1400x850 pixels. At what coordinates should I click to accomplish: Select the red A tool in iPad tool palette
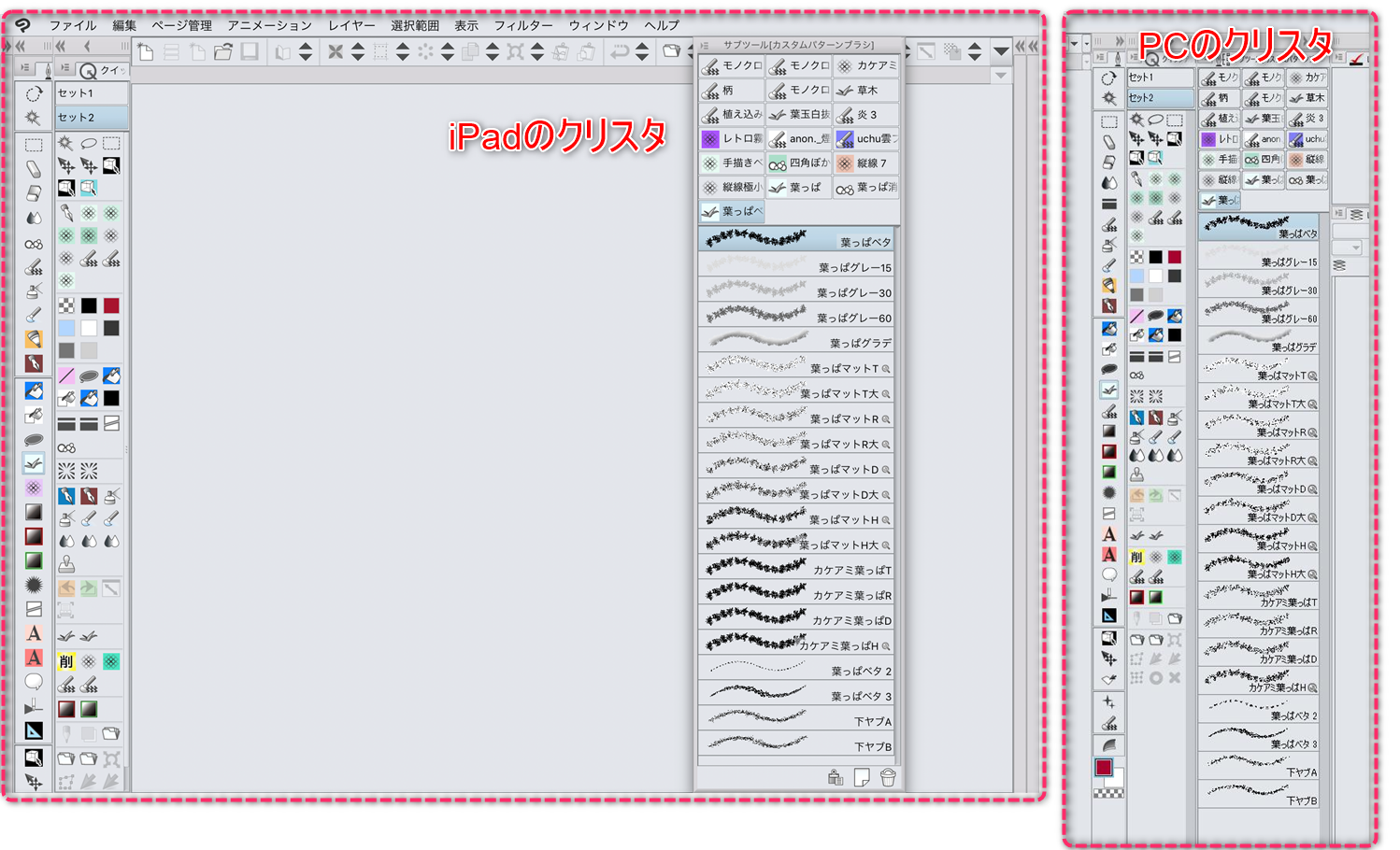point(34,658)
